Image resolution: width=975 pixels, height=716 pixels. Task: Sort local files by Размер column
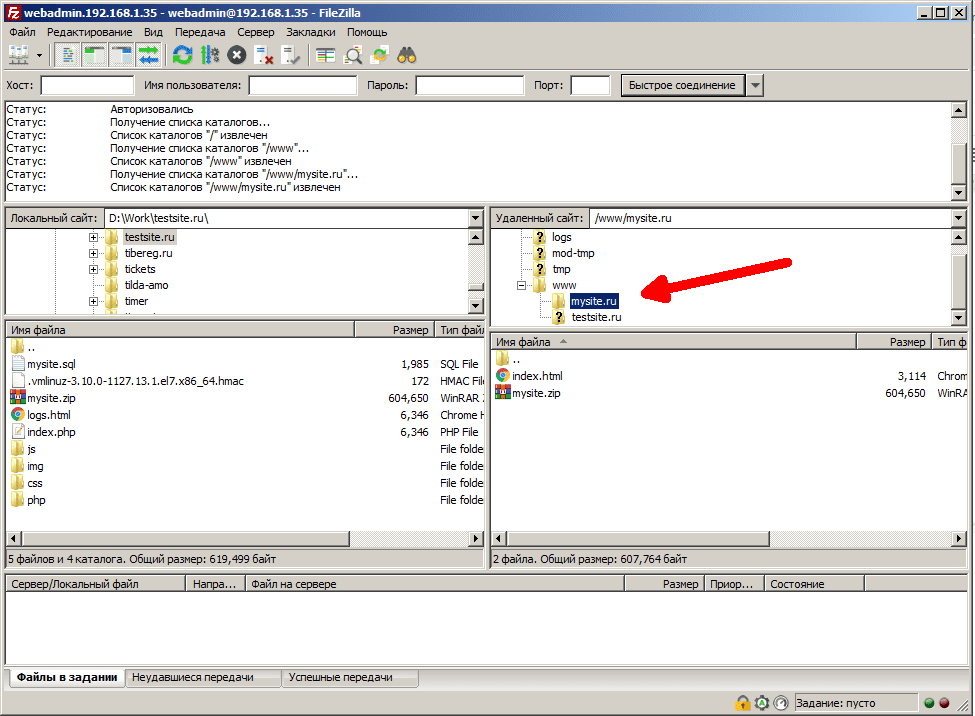[x=394, y=330]
